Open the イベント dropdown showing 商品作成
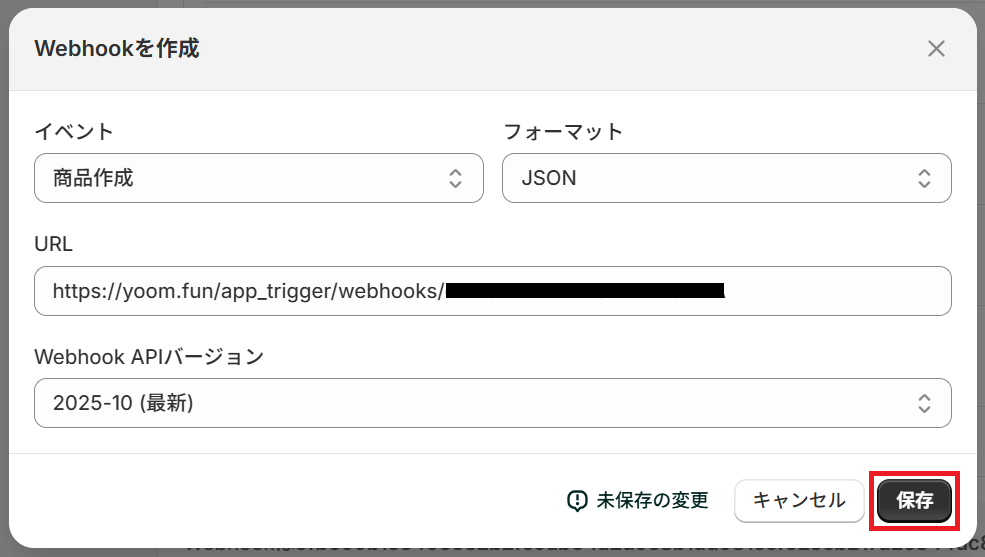Screen dimensions: 985x557 pyautogui.click(x=240, y=179)
